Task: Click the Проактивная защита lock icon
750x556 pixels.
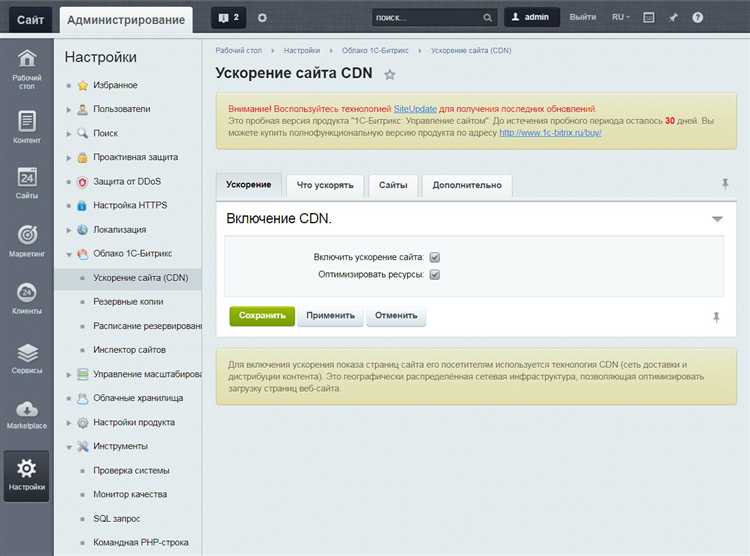Action: tap(83, 157)
